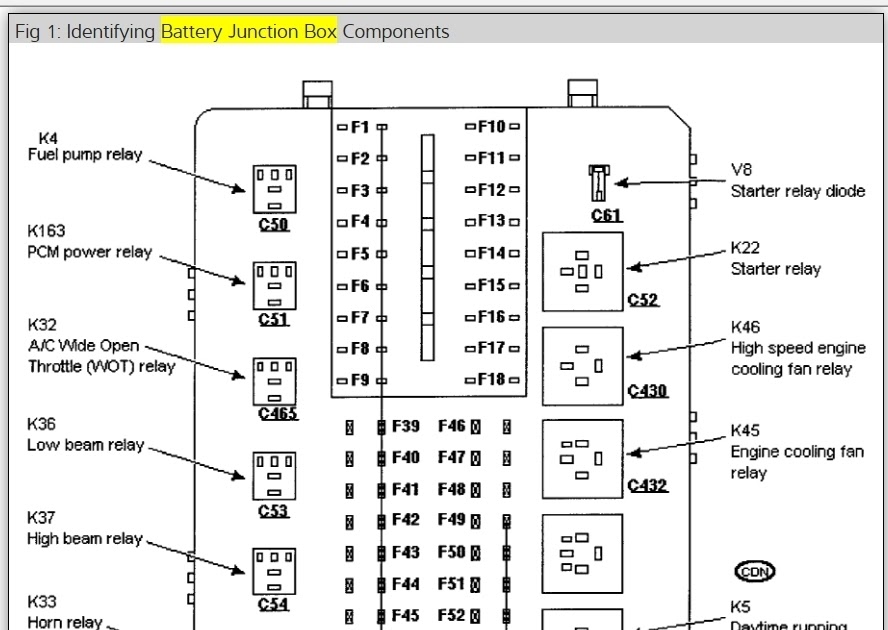888x630 pixels.
Task: Click fuse label F3
Action: tap(360, 190)
